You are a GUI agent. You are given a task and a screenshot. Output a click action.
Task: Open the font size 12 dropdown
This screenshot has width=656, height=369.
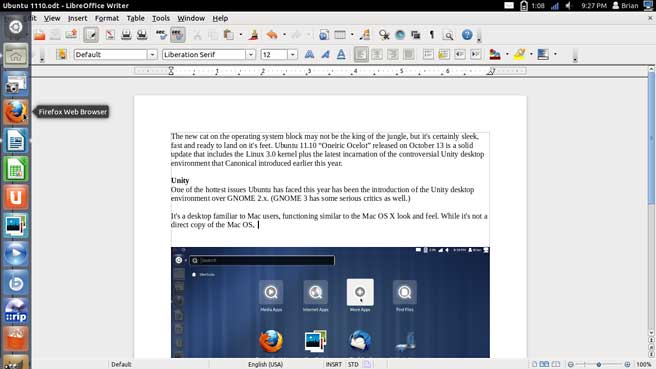(x=292, y=54)
